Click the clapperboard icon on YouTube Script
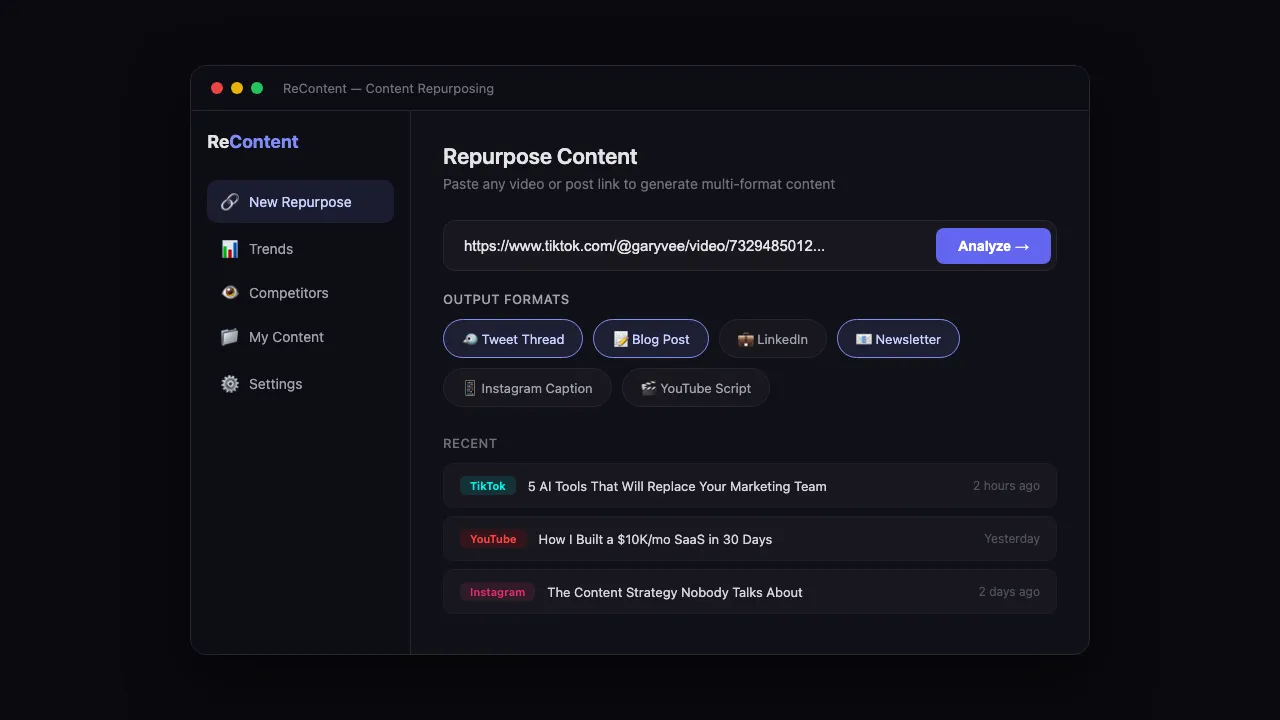The height and width of the screenshot is (720, 1280). (x=649, y=388)
